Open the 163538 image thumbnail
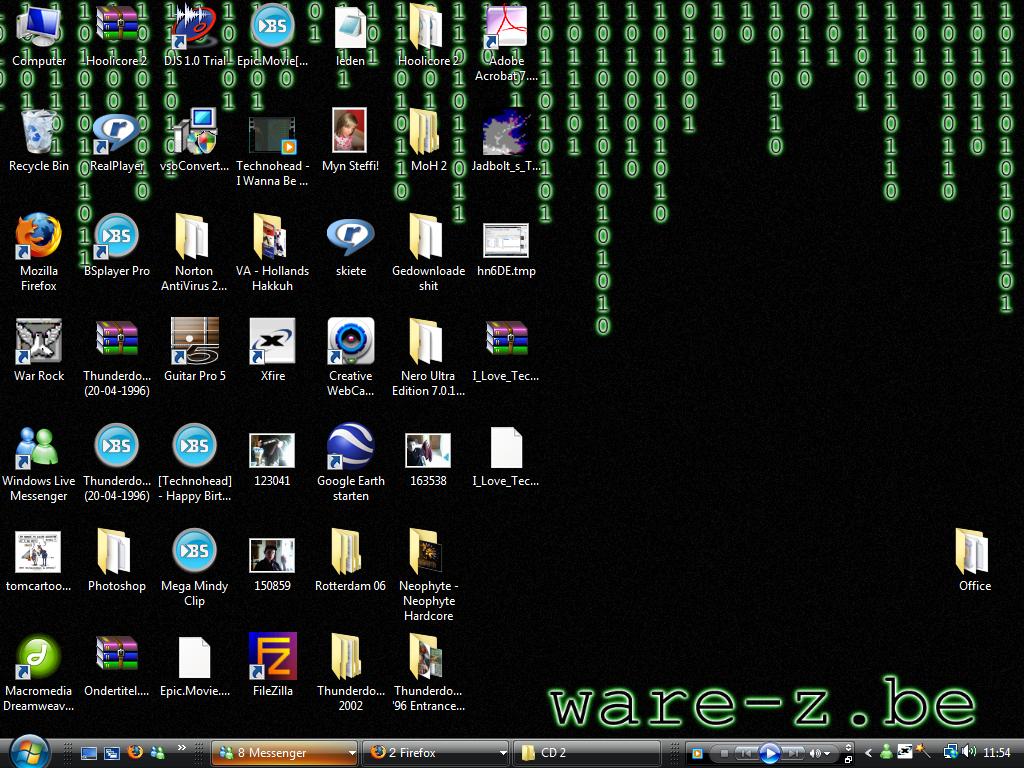The height and width of the screenshot is (768, 1024). pos(428,460)
